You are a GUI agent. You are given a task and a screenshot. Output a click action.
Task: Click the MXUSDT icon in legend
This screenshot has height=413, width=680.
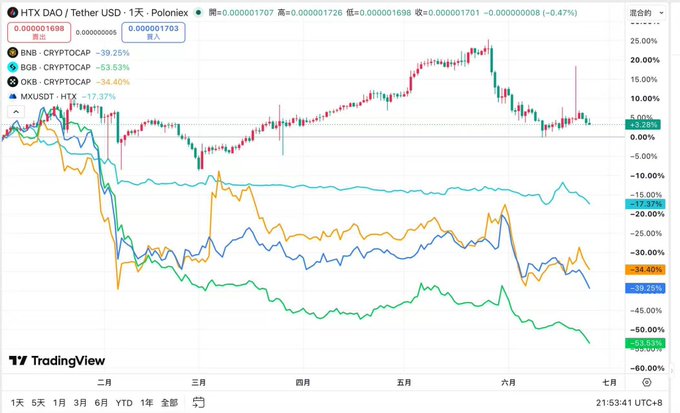click(x=13, y=96)
